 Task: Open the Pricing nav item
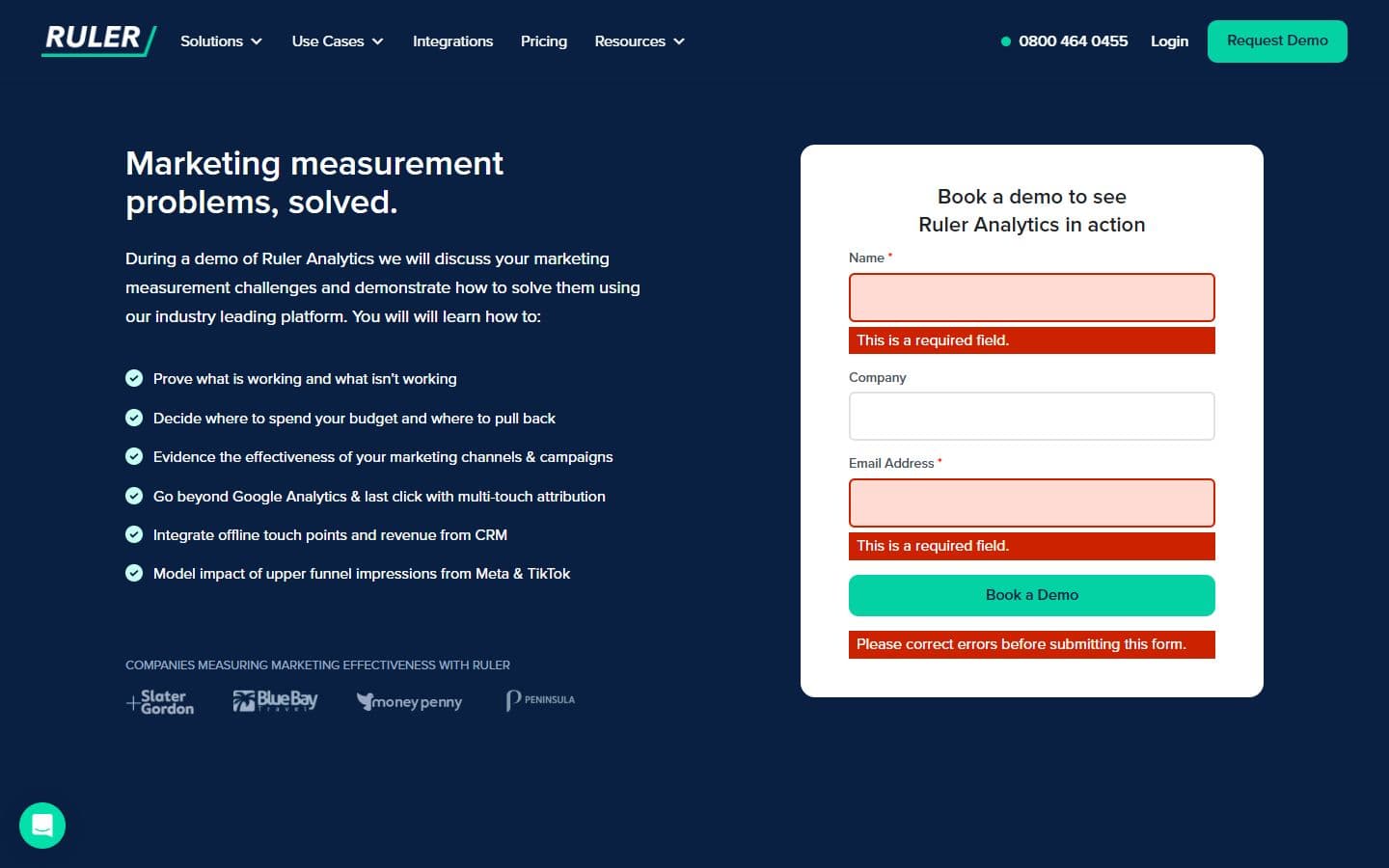tap(544, 41)
